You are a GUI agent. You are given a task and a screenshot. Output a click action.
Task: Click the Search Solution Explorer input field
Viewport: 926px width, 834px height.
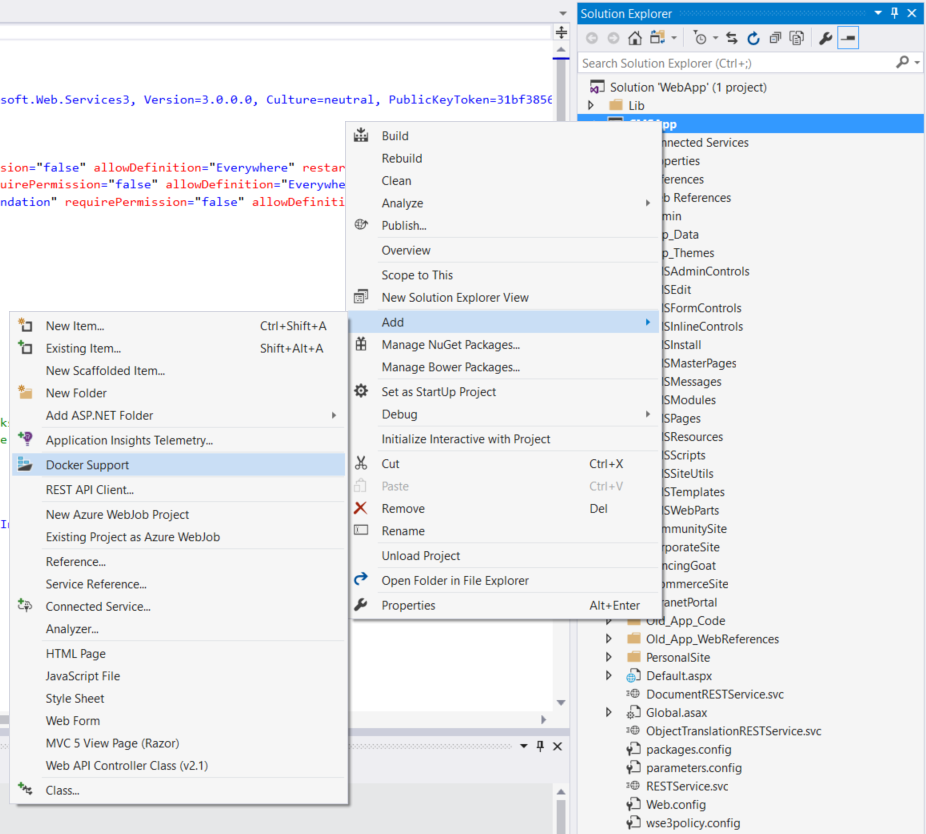click(735, 63)
